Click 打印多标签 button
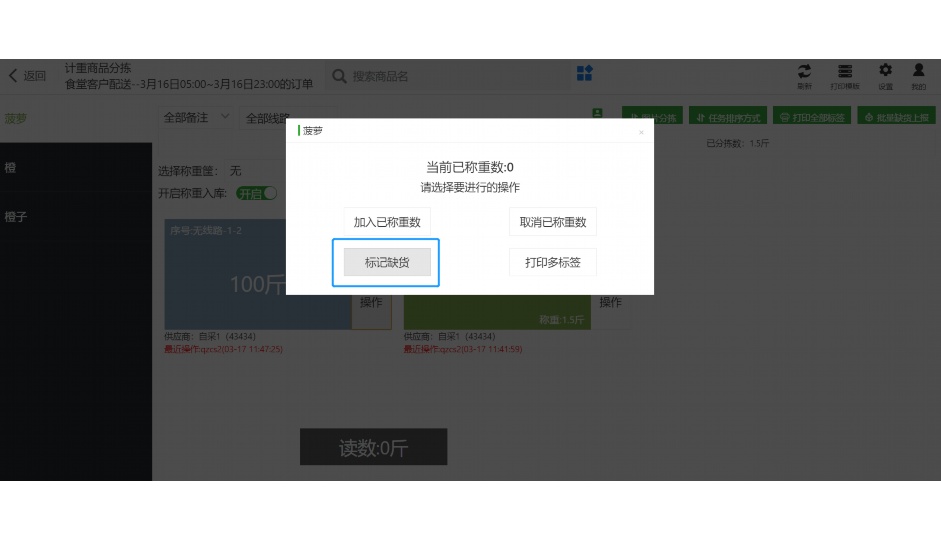This screenshot has height=540, width=941. coord(553,262)
